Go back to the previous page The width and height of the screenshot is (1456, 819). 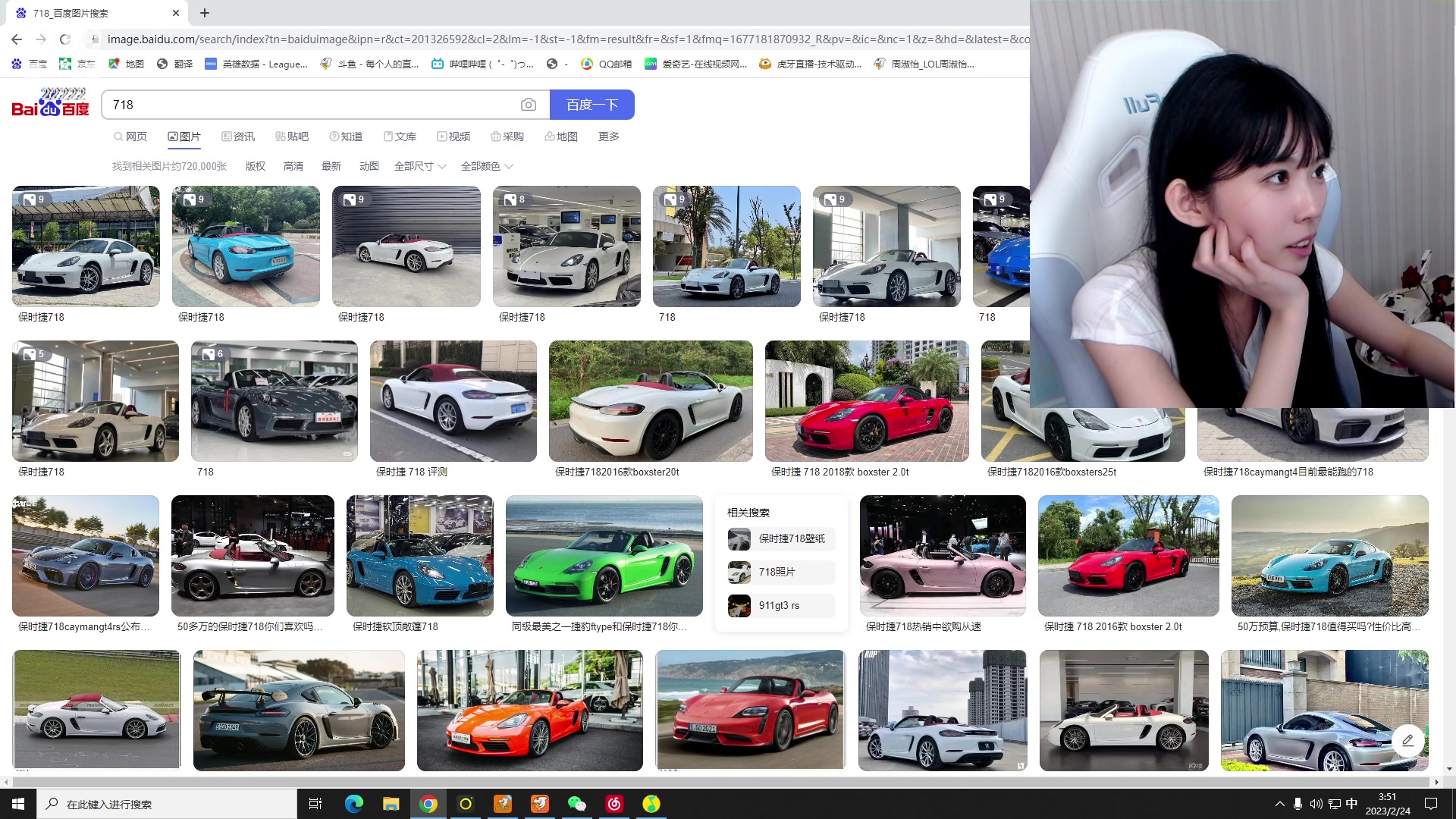tap(17, 39)
